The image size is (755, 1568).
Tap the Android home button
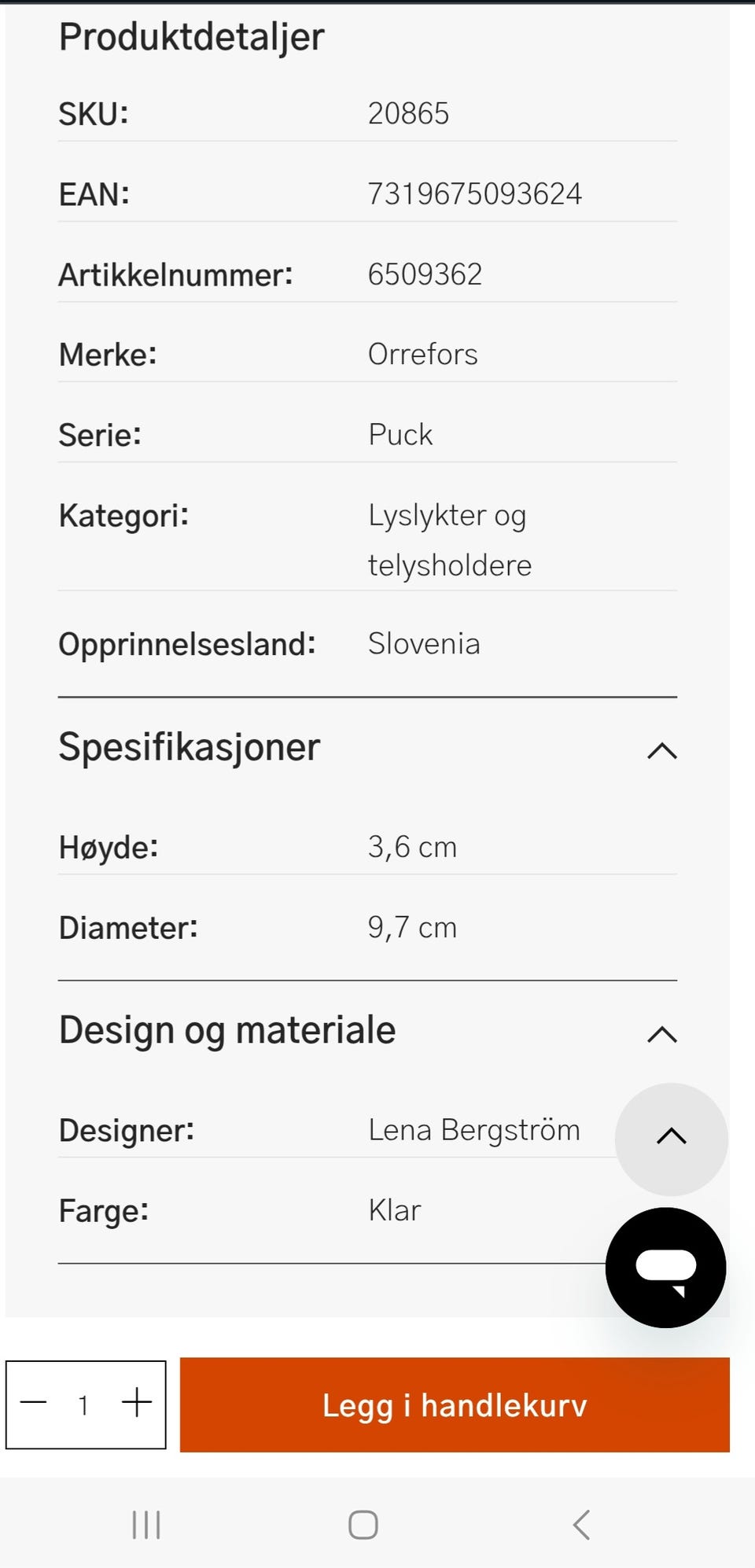click(x=363, y=1524)
